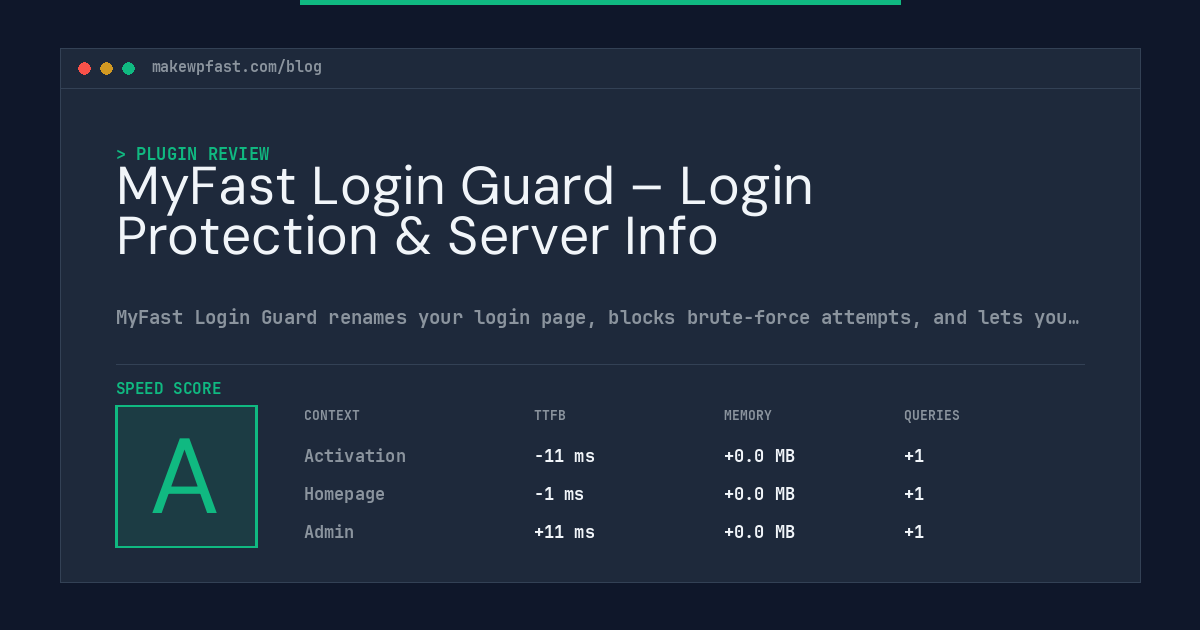Viewport: 1200px width, 630px height.
Task: Click Homepage row memory +0.0 MB
Action: pos(759,494)
